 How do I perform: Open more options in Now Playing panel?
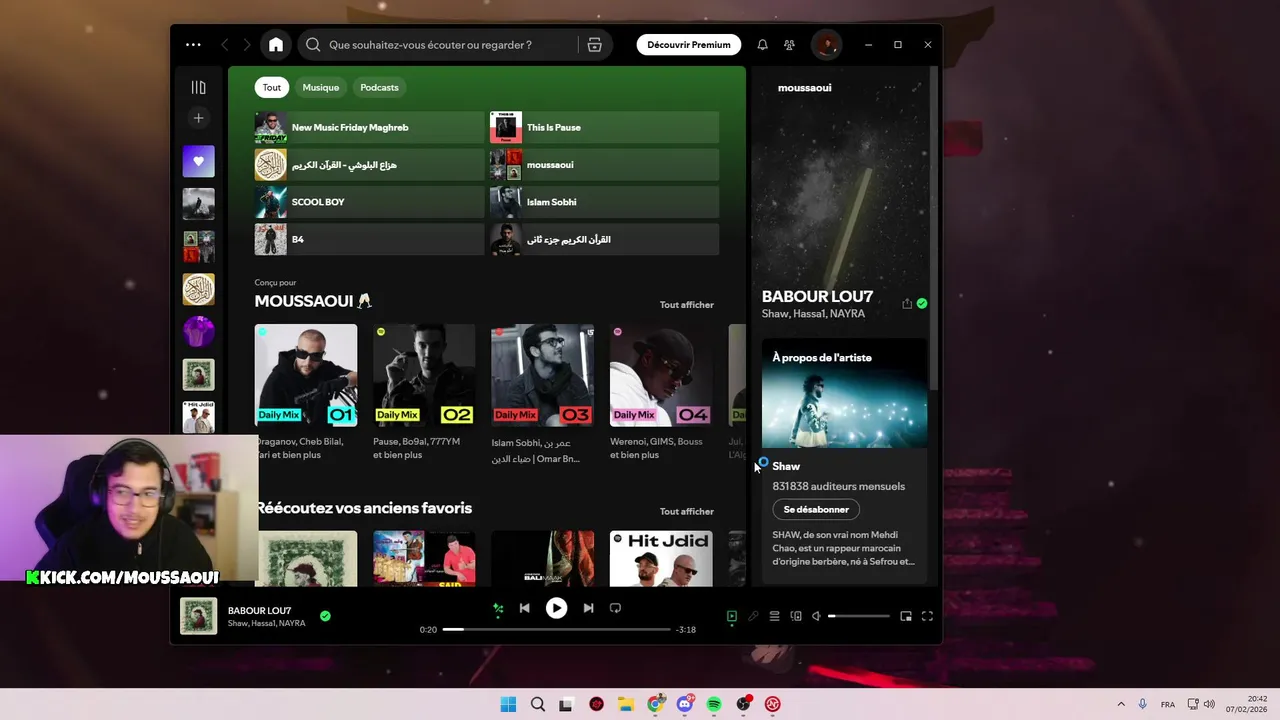click(889, 88)
